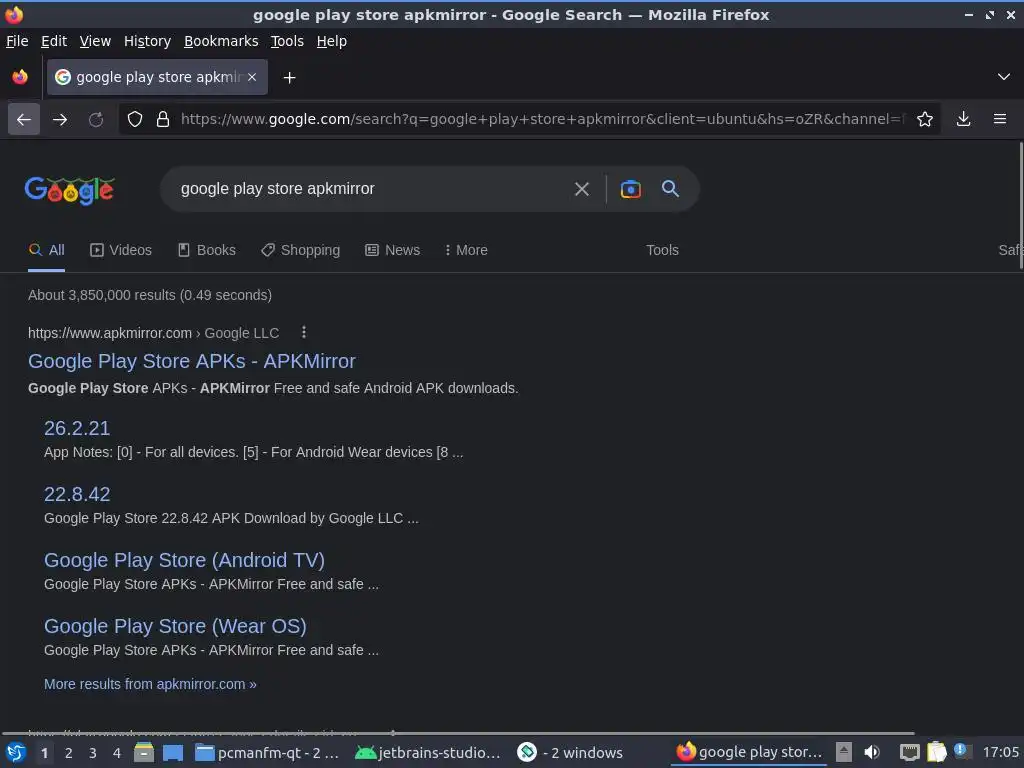Open the View menu
The height and width of the screenshot is (768, 1024).
click(x=95, y=41)
